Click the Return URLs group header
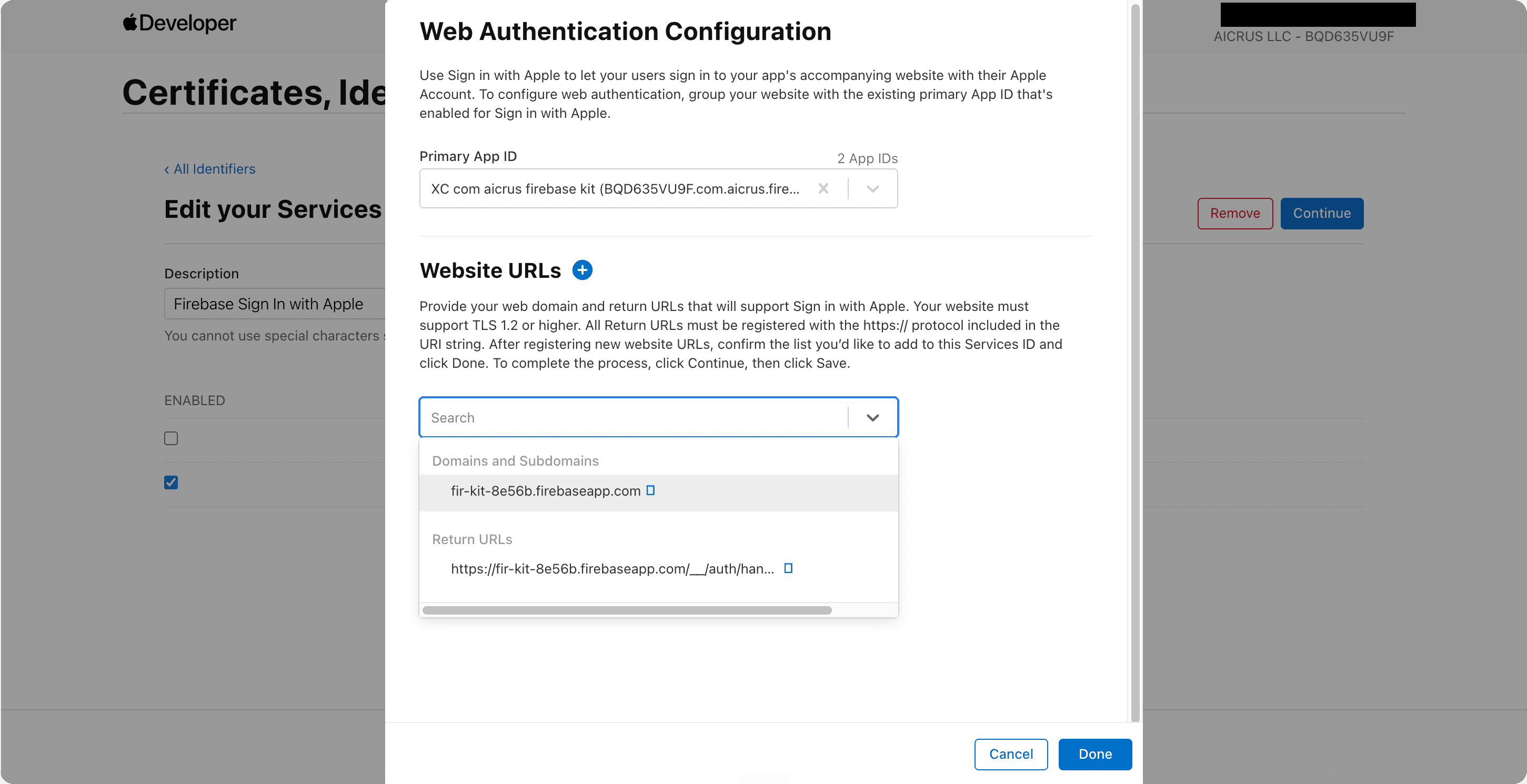This screenshot has height=784, width=1527. 472,539
